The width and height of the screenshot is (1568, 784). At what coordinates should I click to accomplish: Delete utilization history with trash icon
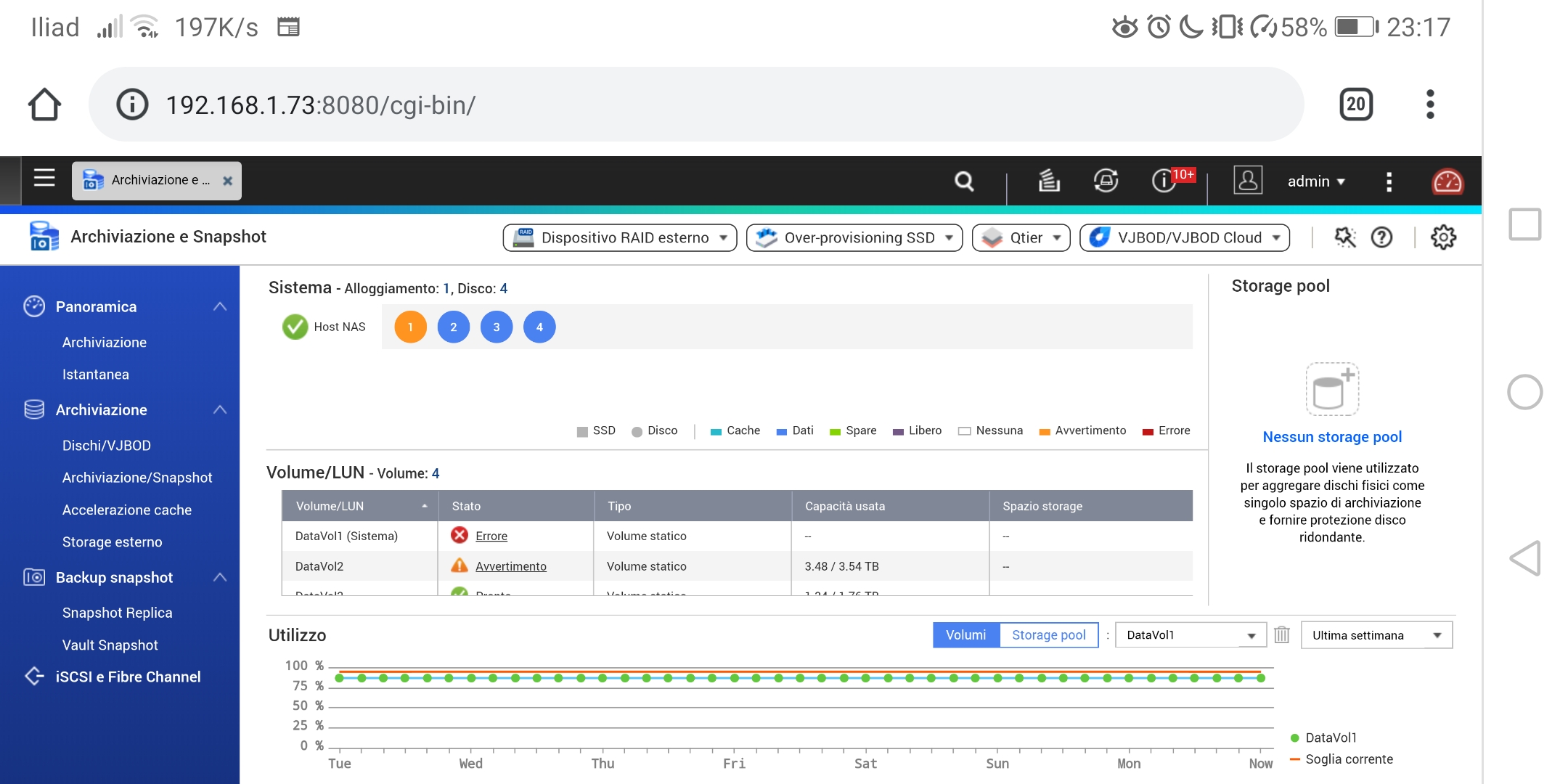(x=1282, y=635)
